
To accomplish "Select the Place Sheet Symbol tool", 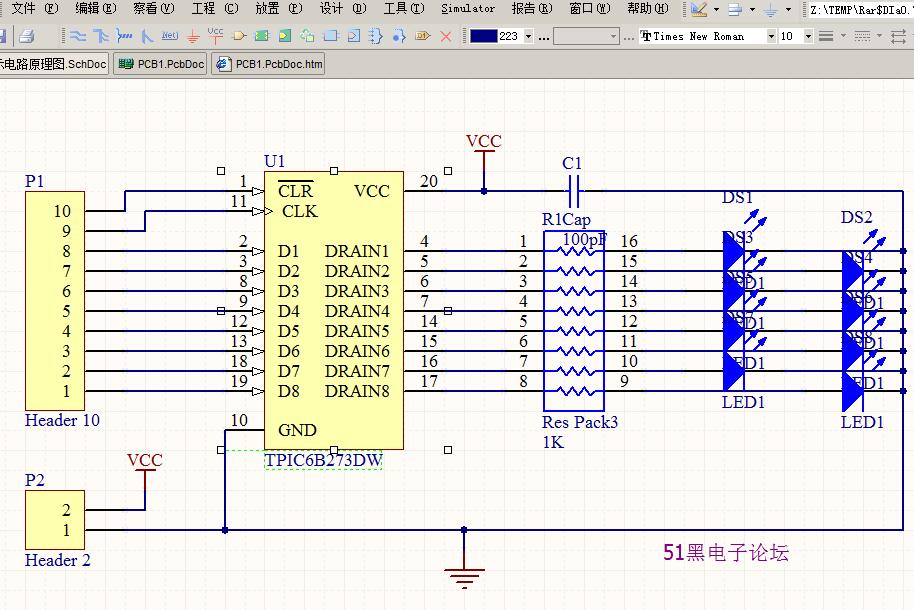I will point(262,36).
